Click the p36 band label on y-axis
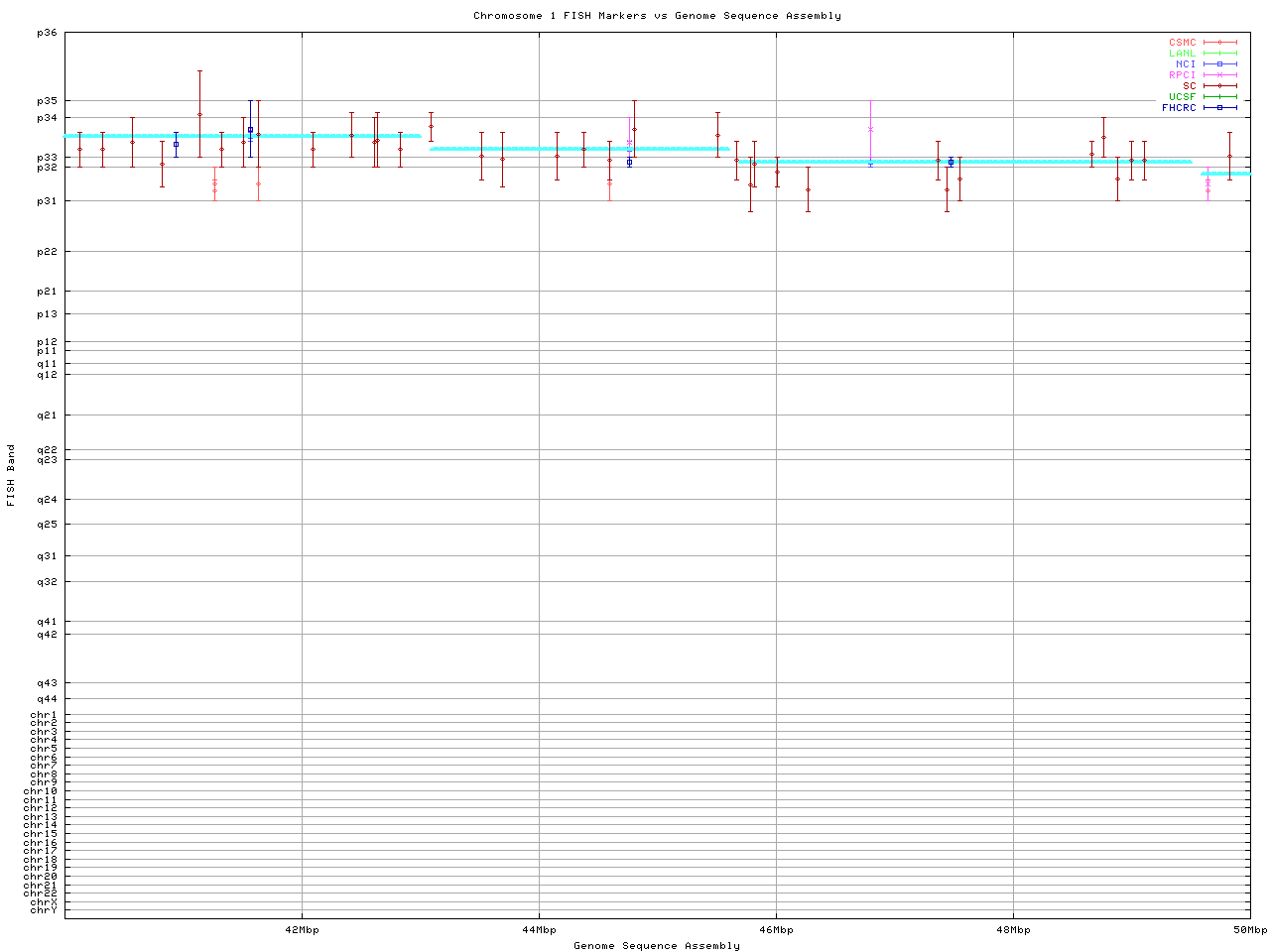1270x952 pixels. pyautogui.click(x=47, y=33)
